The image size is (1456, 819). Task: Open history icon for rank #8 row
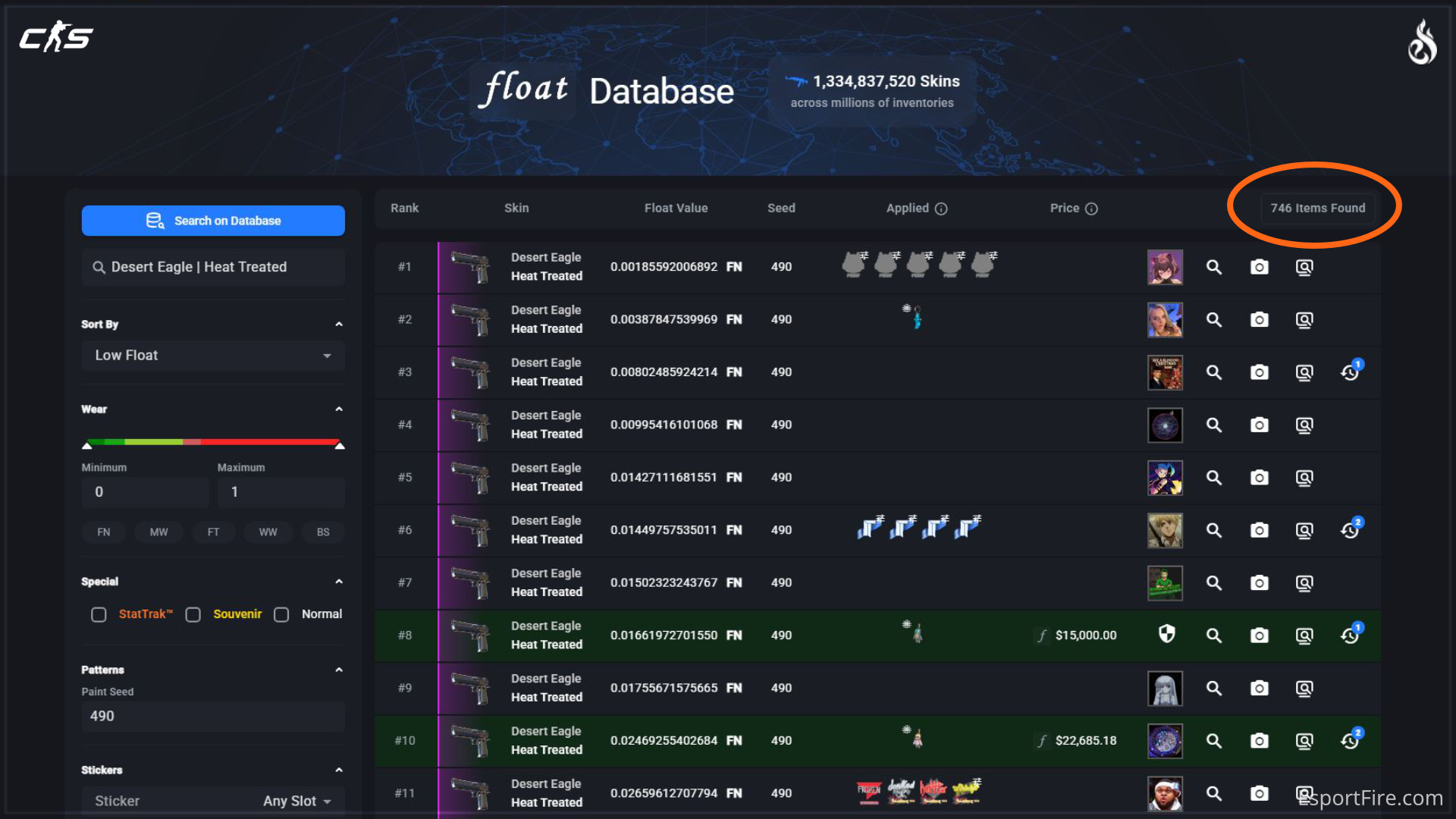point(1351,634)
